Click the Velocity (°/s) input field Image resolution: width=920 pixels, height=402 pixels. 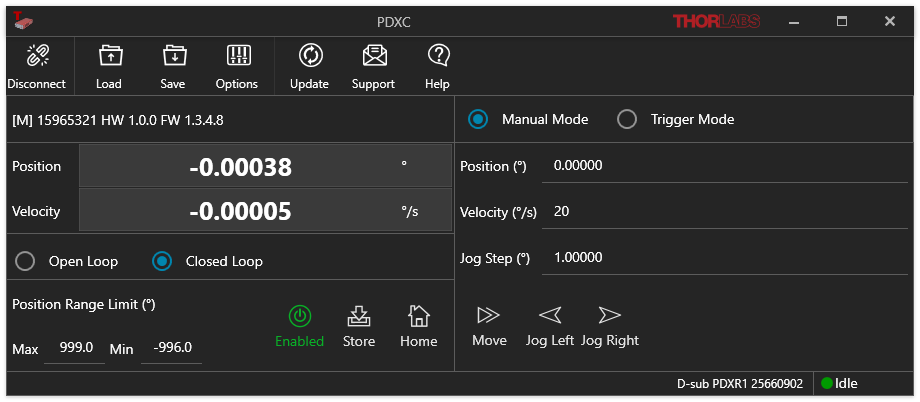pos(725,212)
